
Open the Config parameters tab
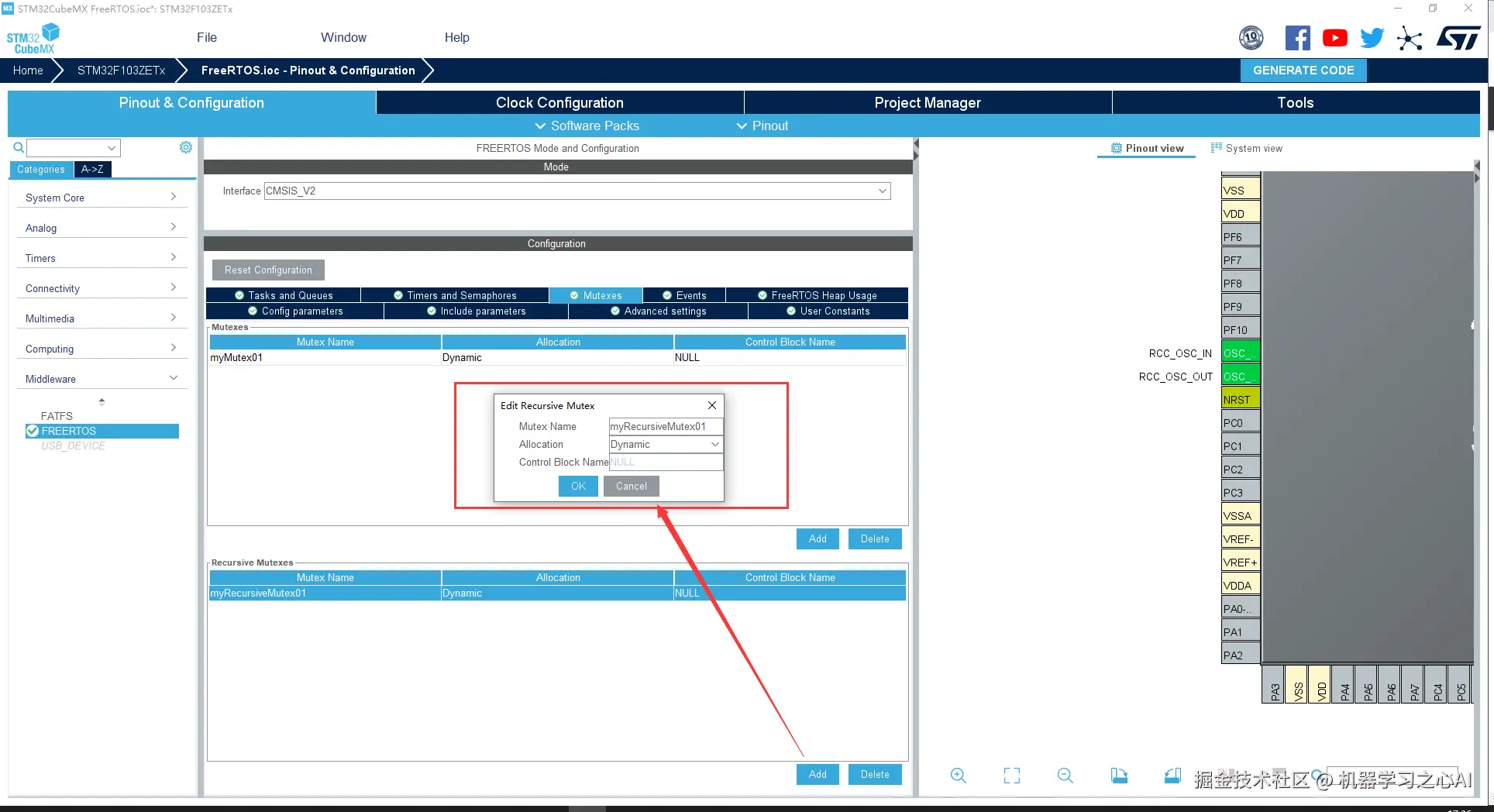tap(295, 311)
